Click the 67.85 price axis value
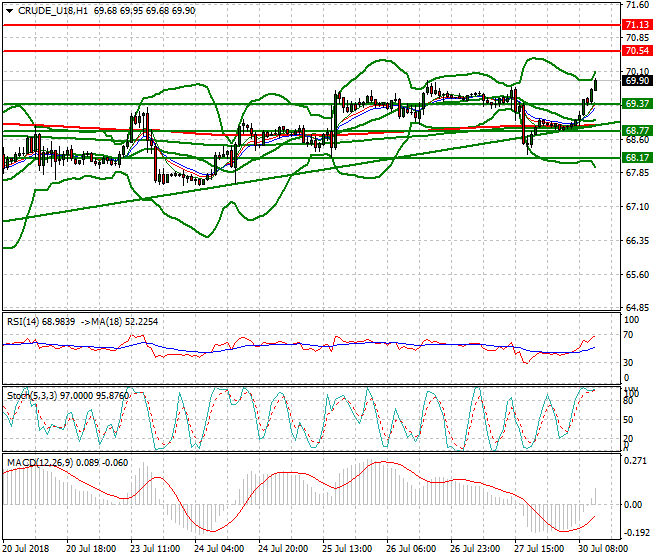Viewport: 660px width, 560px height. [637, 173]
